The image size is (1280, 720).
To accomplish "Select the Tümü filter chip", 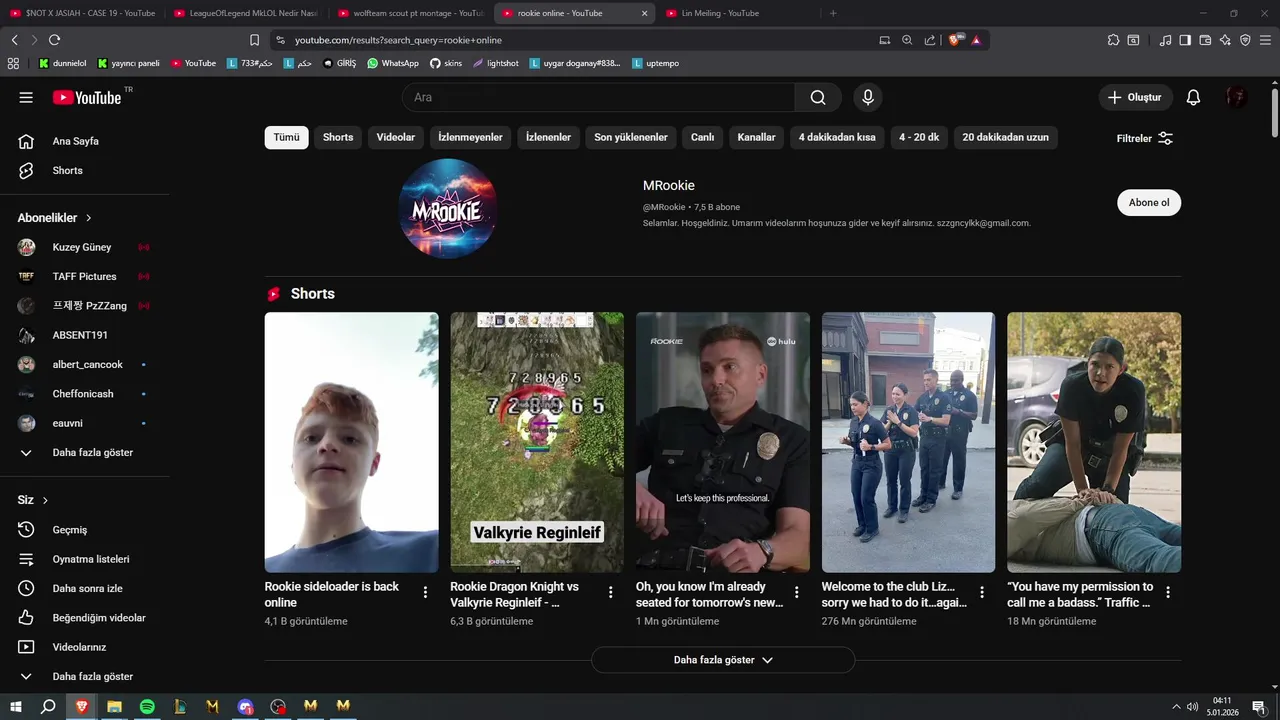I will point(287,137).
